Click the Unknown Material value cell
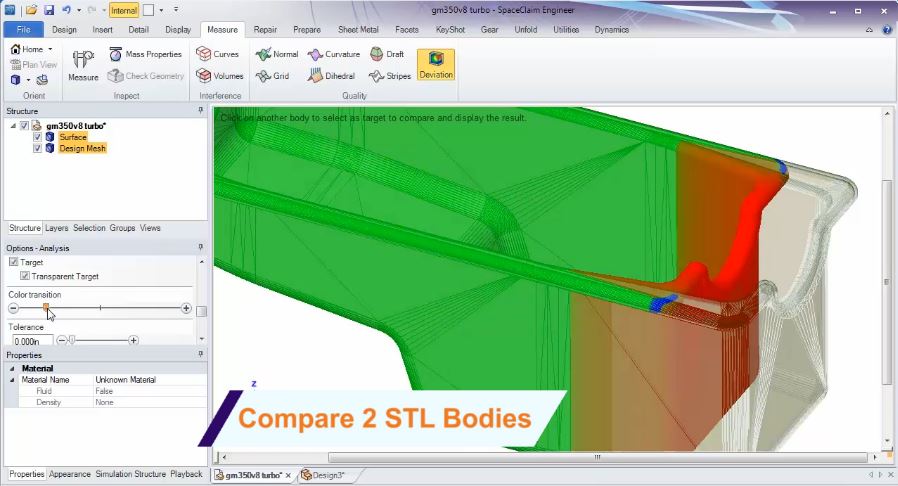The image size is (898, 486). coord(150,380)
